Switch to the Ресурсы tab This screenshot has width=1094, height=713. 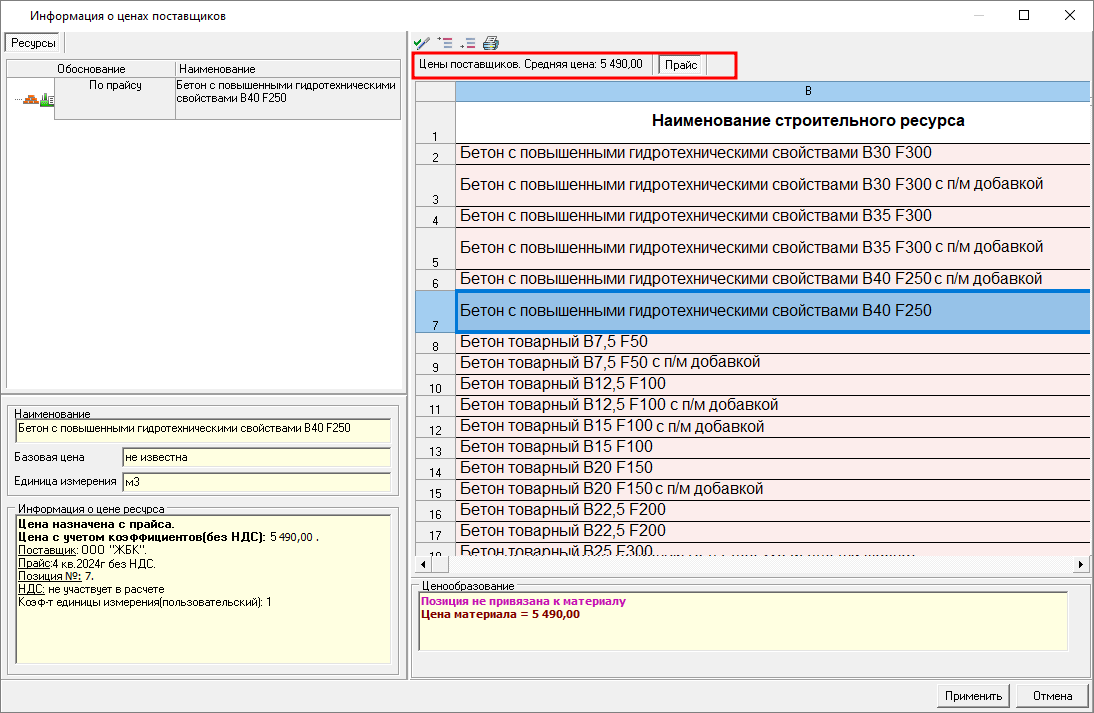(34, 43)
